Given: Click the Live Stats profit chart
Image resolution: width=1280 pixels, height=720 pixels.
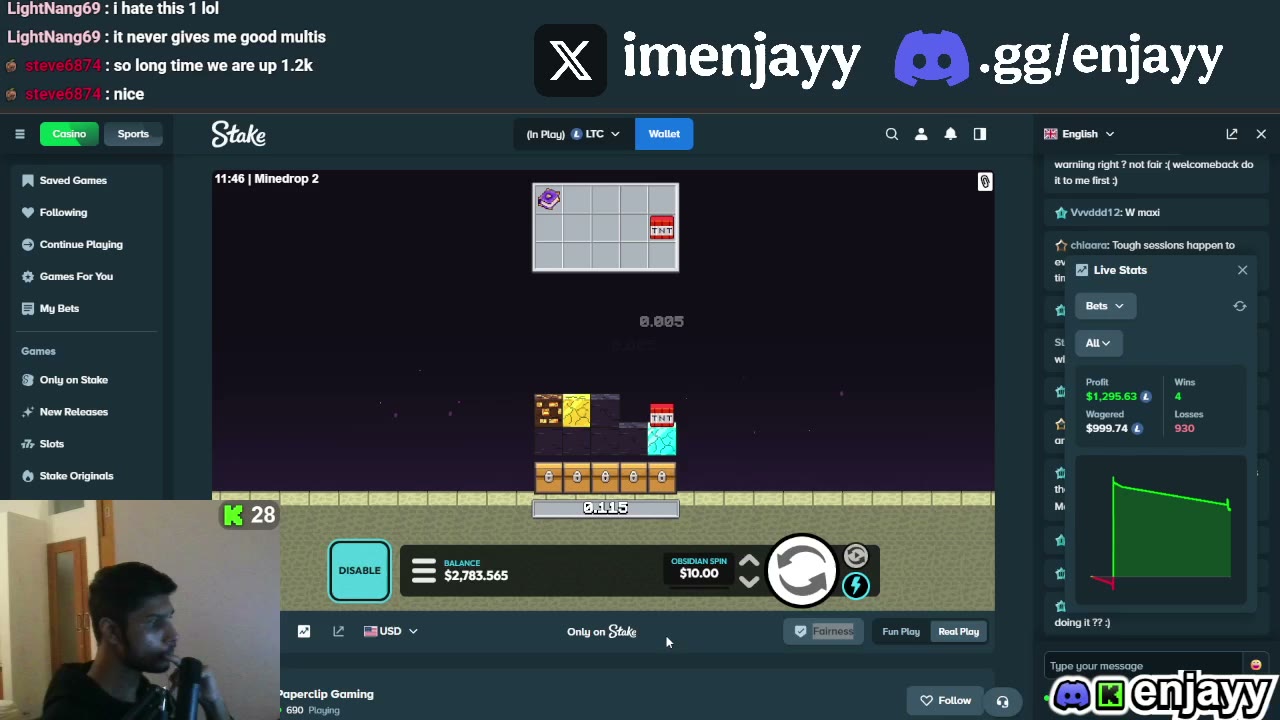Looking at the screenshot, I should [1162, 530].
